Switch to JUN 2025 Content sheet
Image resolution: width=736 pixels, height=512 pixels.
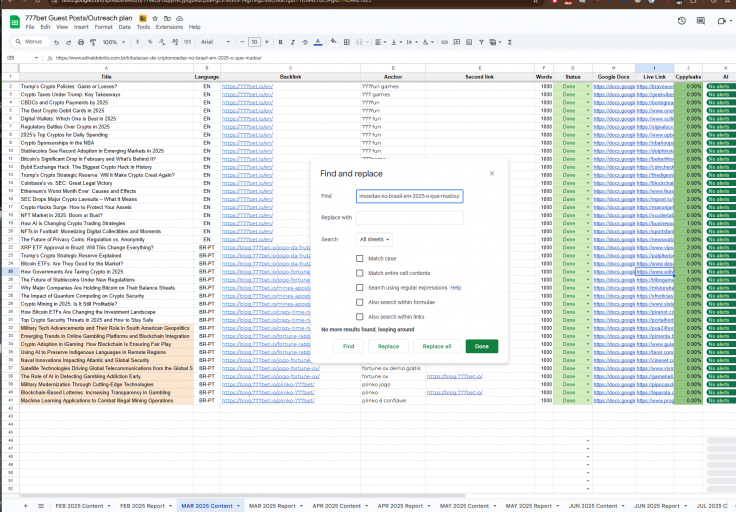click(x=593, y=506)
